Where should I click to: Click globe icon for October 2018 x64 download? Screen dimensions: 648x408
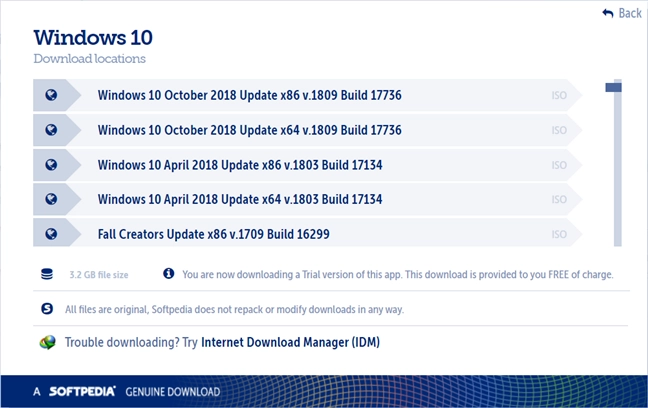[x=51, y=130]
